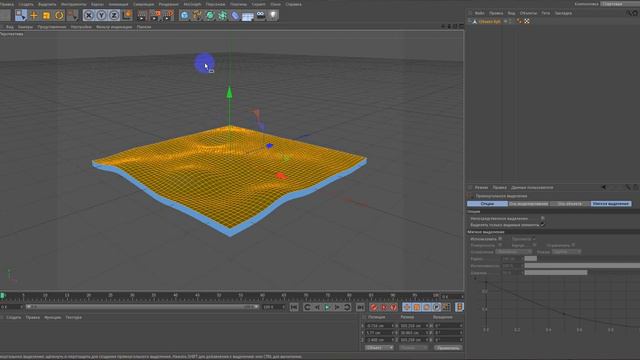Render the current view clapperboard icon
The image size is (640, 360).
[x=142, y=16]
